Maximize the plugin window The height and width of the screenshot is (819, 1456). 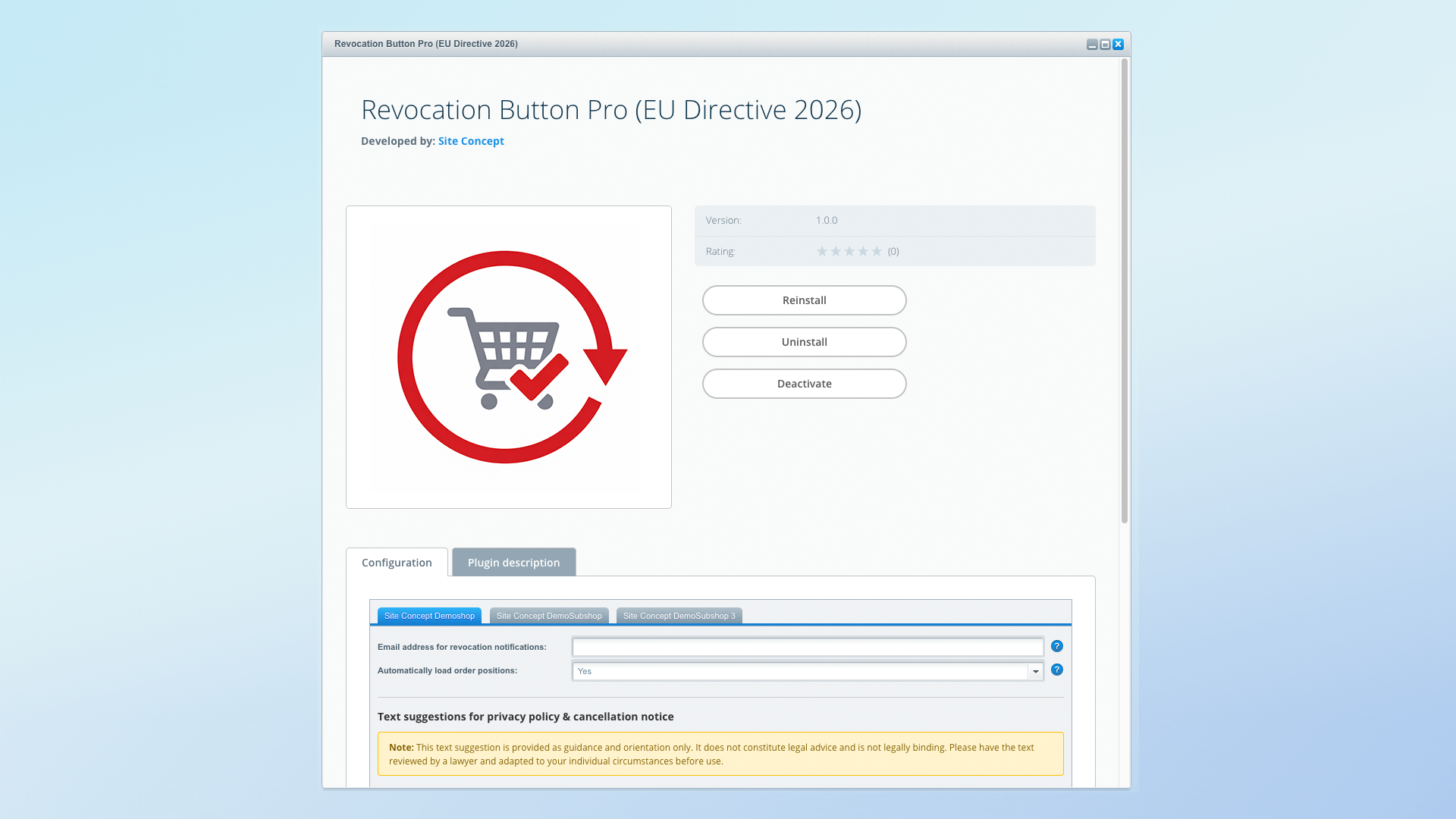click(1105, 45)
